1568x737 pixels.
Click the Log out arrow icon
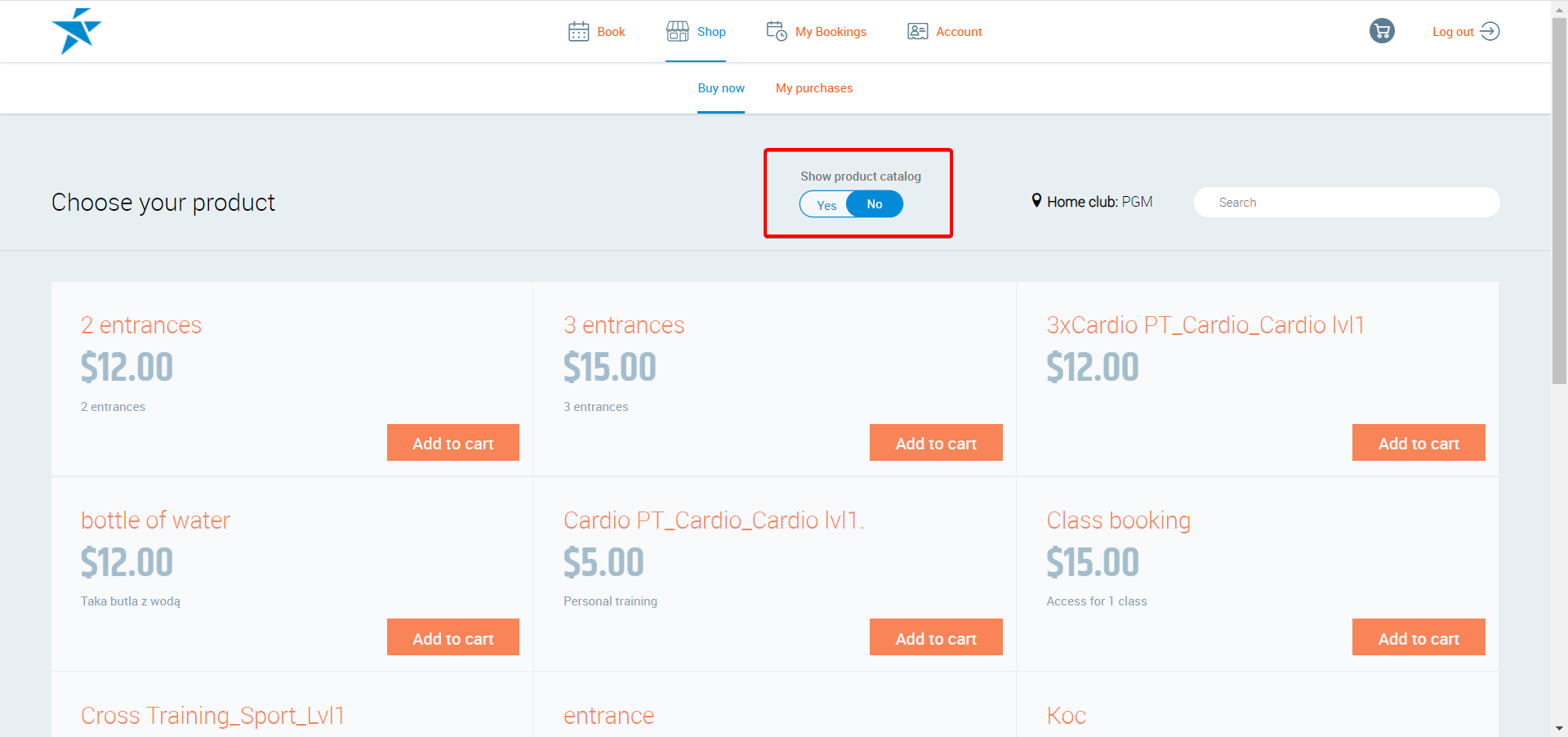point(1490,31)
